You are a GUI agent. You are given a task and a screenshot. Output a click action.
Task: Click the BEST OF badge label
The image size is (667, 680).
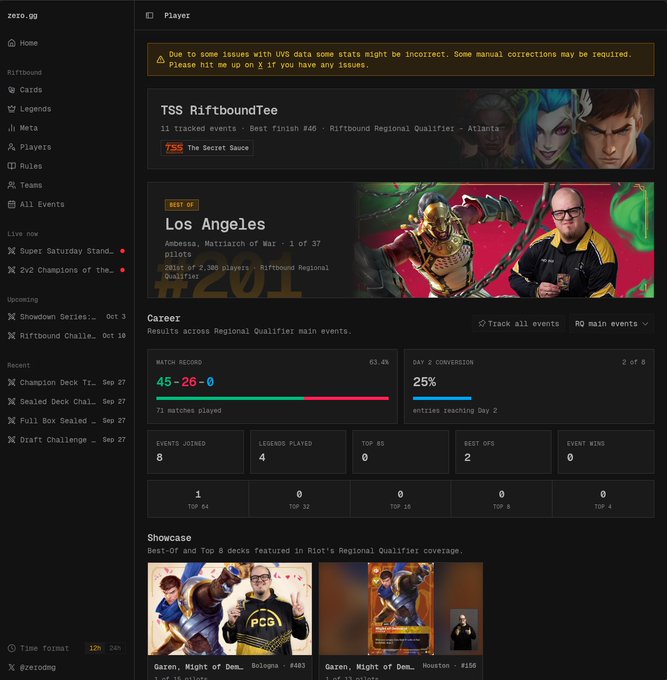(x=182, y=205)
